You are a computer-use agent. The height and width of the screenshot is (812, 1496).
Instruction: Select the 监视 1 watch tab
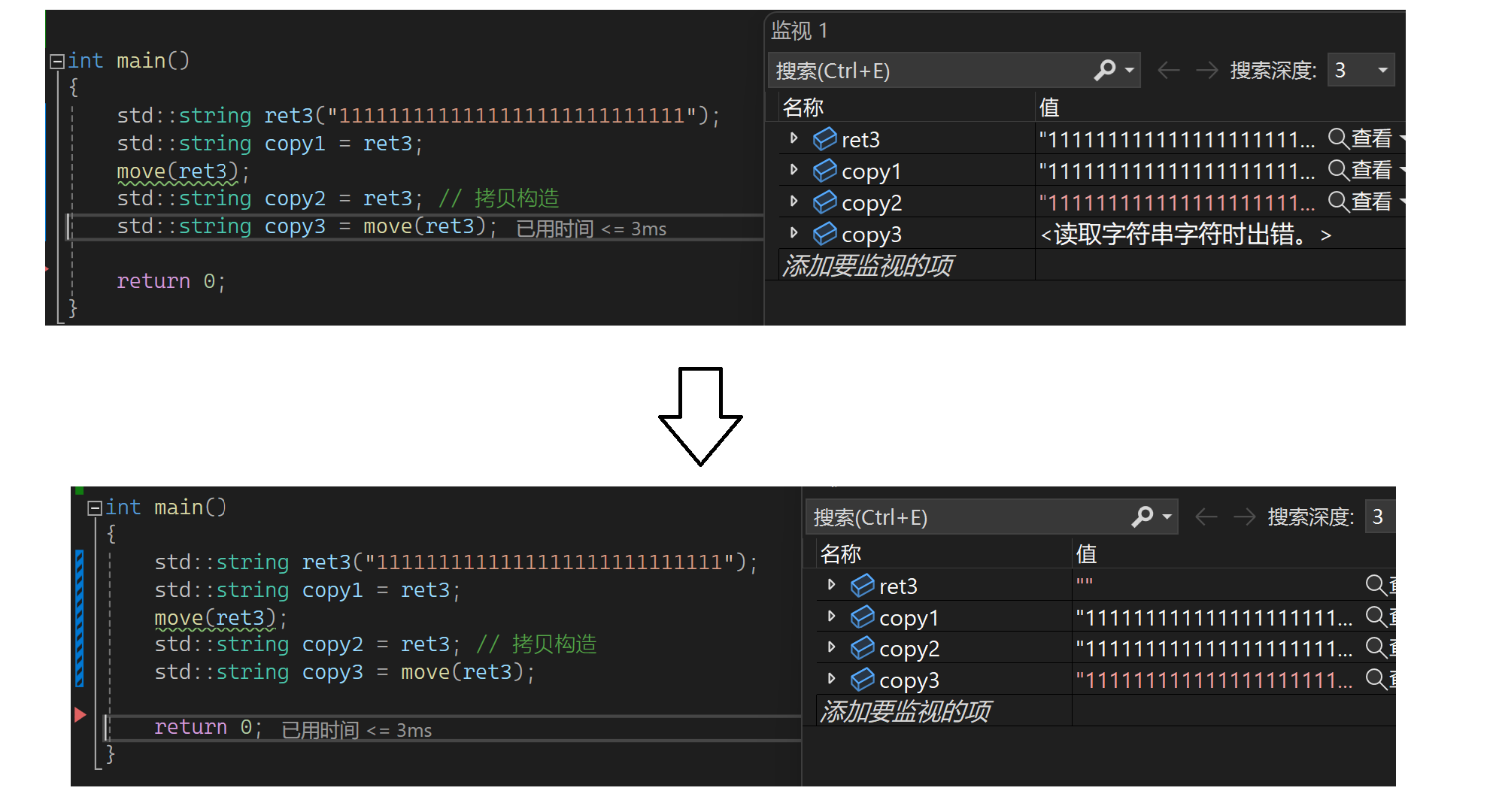tap(799, 30)
